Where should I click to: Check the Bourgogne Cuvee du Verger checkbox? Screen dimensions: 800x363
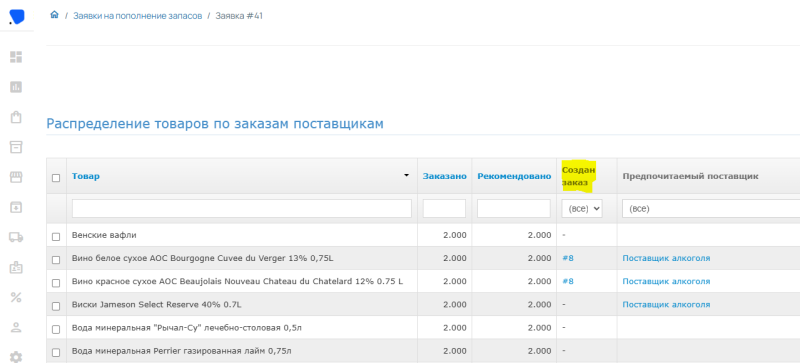(x=56, y=260)
